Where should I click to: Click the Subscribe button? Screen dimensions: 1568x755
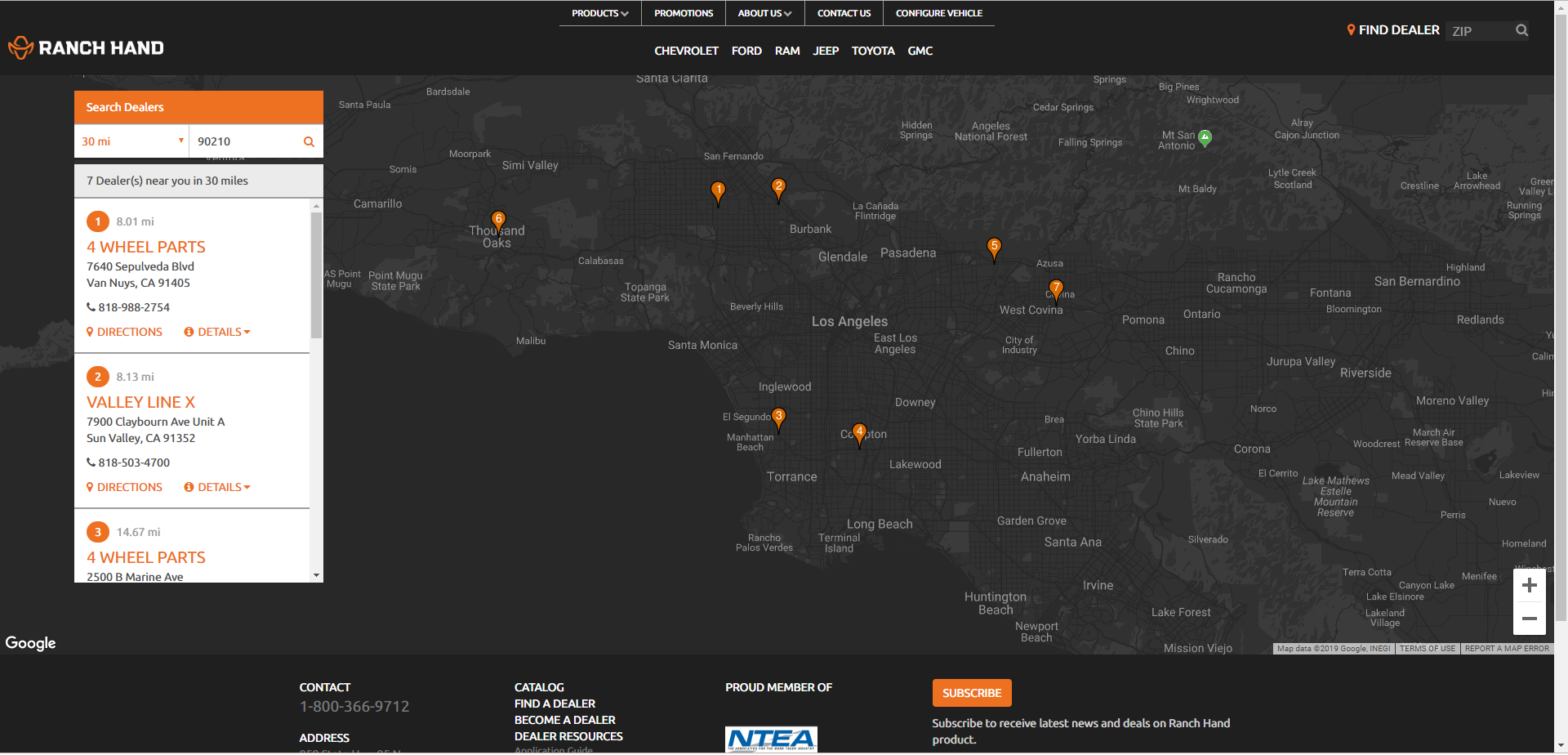click(x=972, y=693)
